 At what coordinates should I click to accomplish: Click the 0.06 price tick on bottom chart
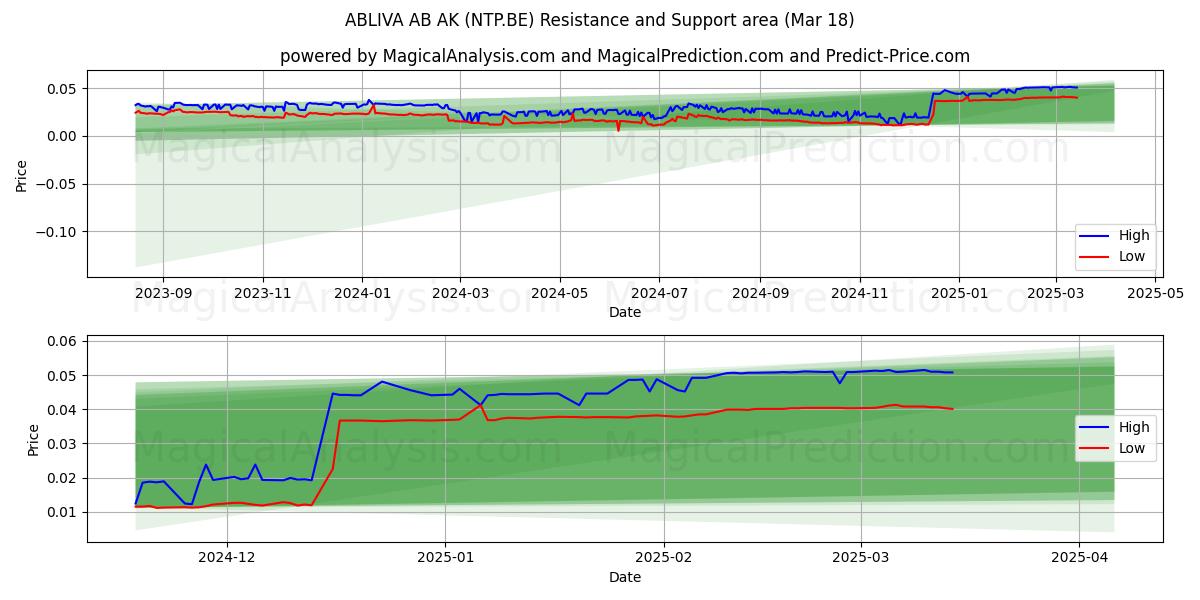[64, 342]
